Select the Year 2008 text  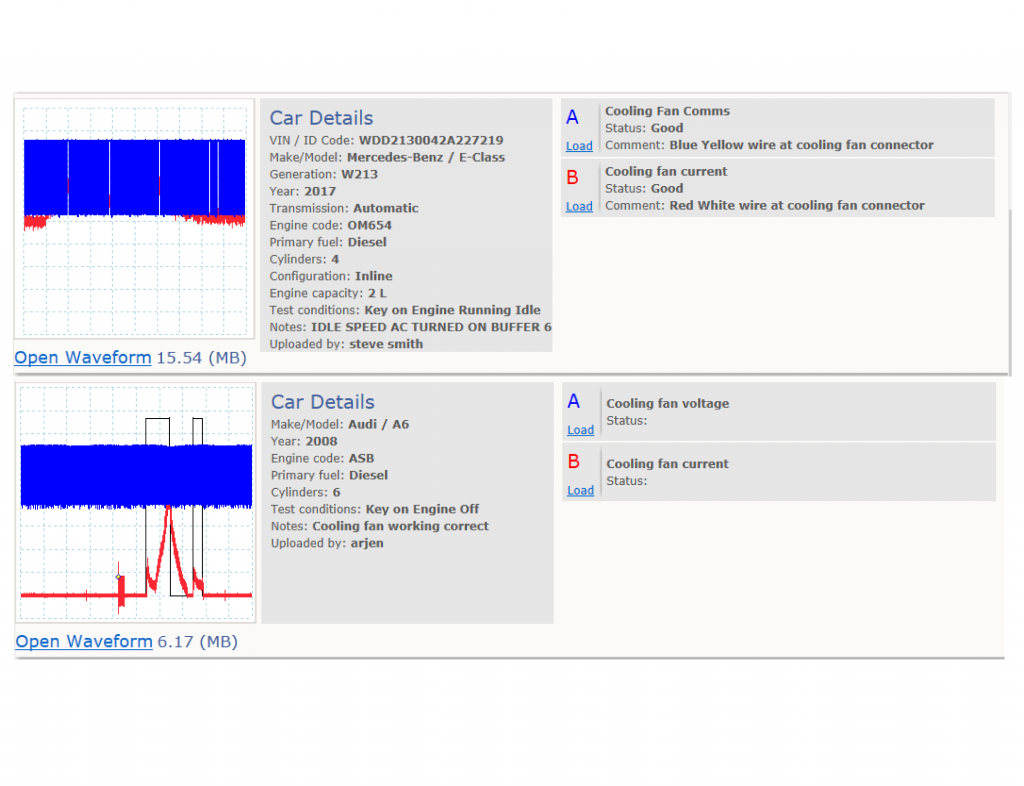(x=304, y=441)
